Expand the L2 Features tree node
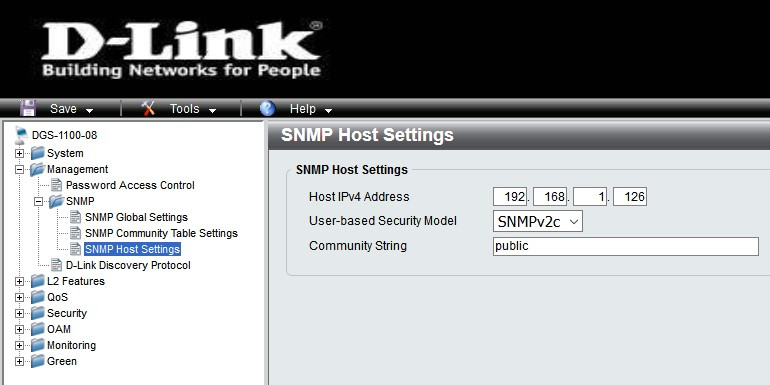Image resolution: width=770 pixels, height=385 pixels. (19, 281)
